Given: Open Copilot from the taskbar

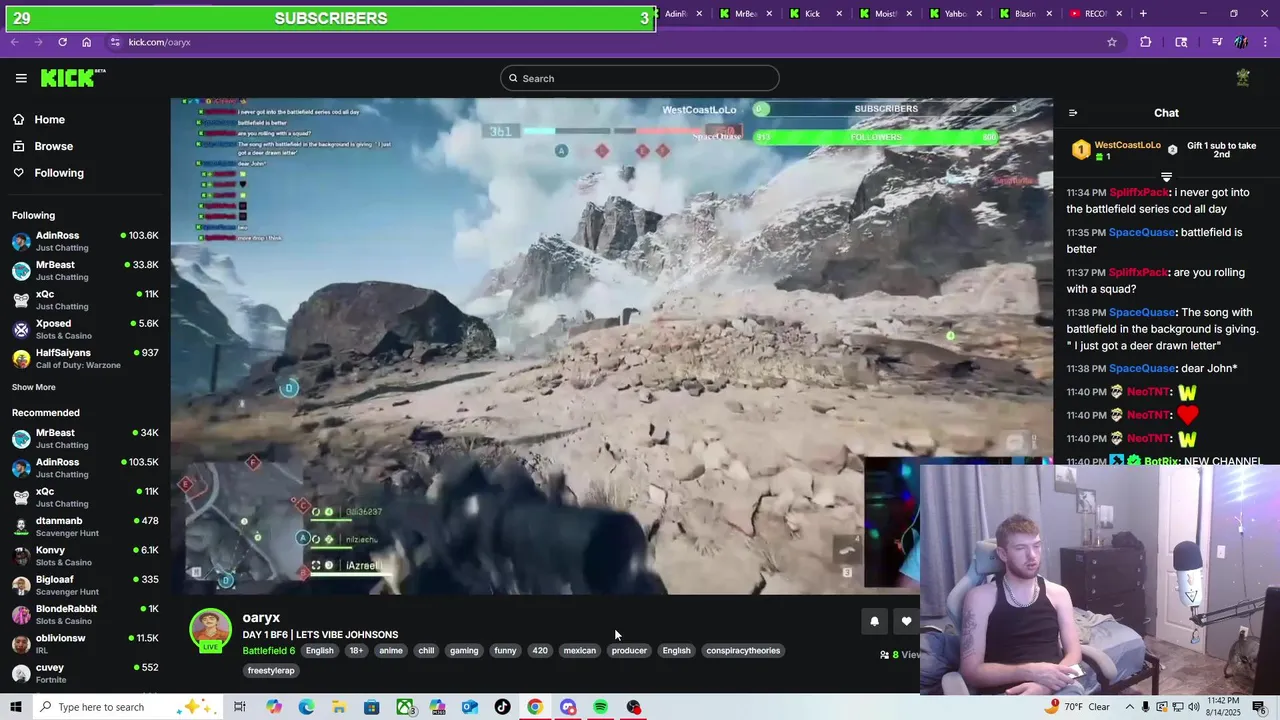Looking at the screenshot, I should [x=273, y=707].
